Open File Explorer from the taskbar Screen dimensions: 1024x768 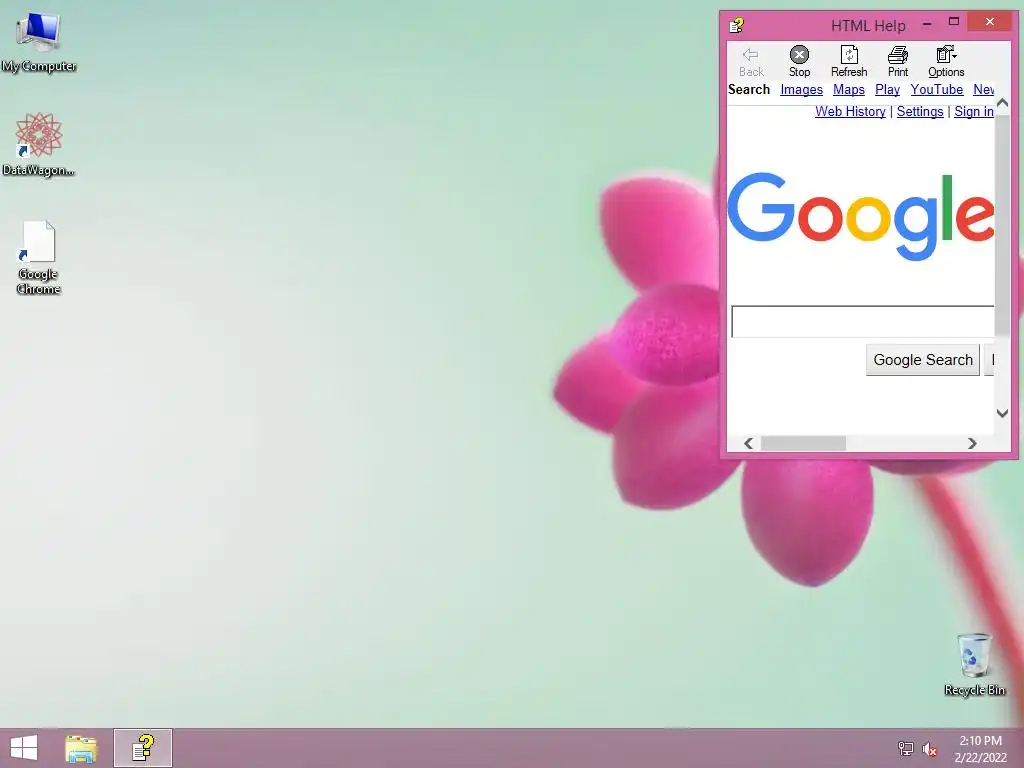[81, 748]
